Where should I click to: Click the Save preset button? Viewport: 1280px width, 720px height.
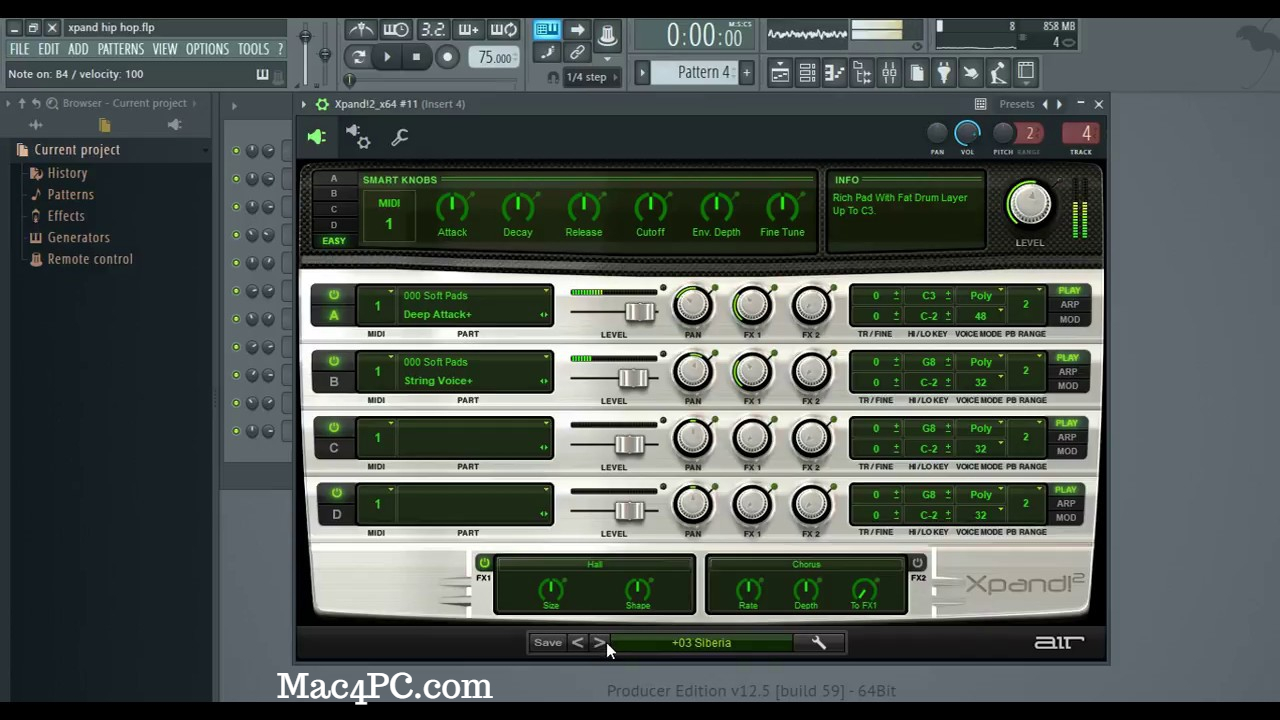pyautogui.click(x=548, y=643)
